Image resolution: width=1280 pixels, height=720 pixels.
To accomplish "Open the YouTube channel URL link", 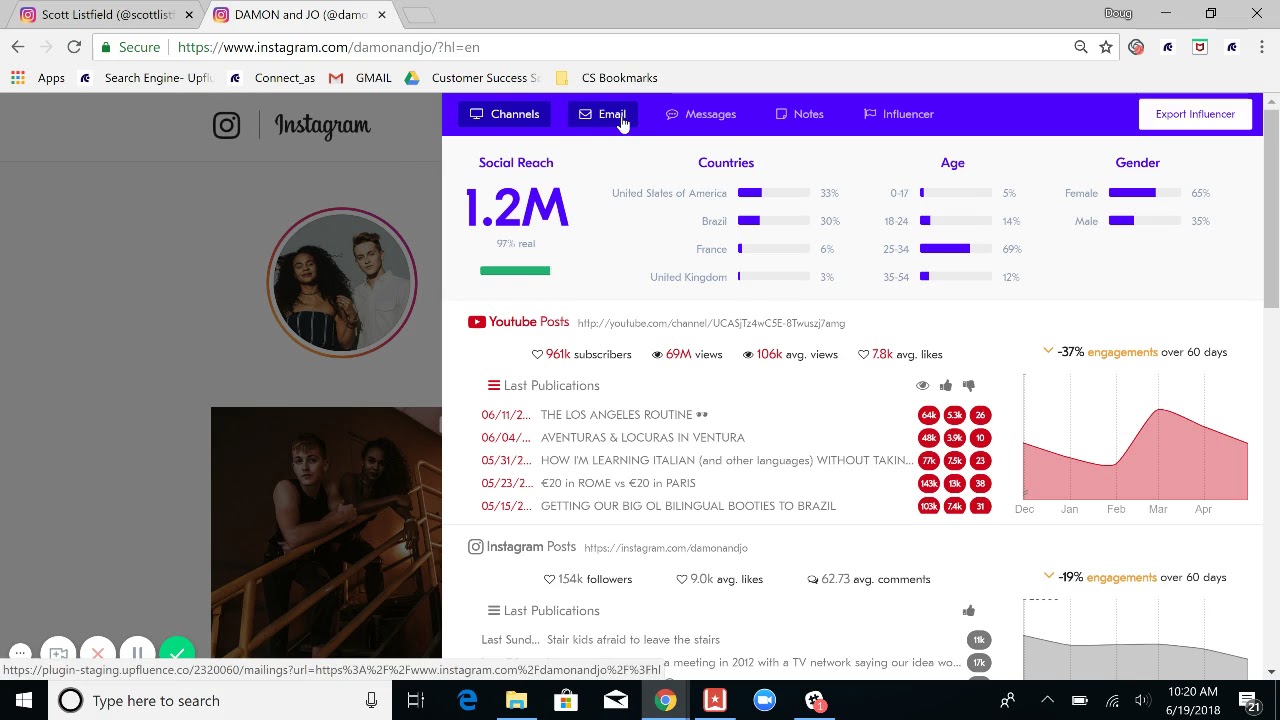I will tap(711, 323).
